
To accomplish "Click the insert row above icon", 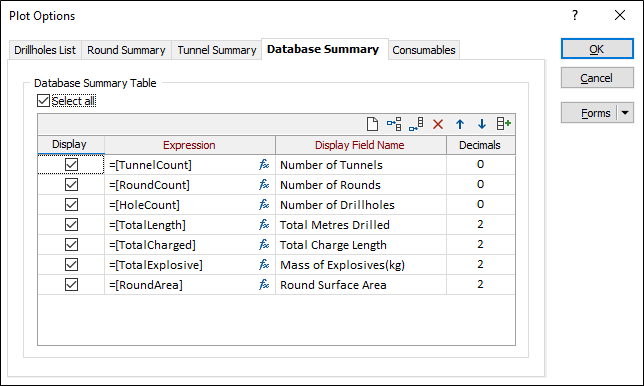I will [x=394, y=124].
